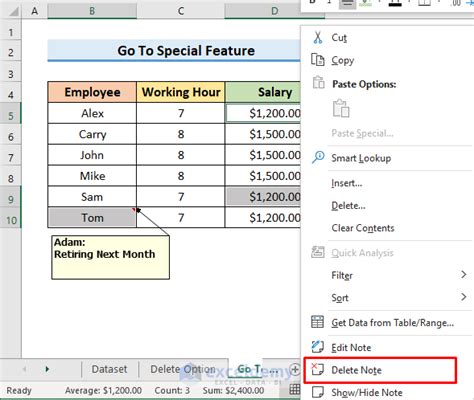Click the Count: 3 status entry
Viewport: 474px width, 400px height.
click(172, 390)
